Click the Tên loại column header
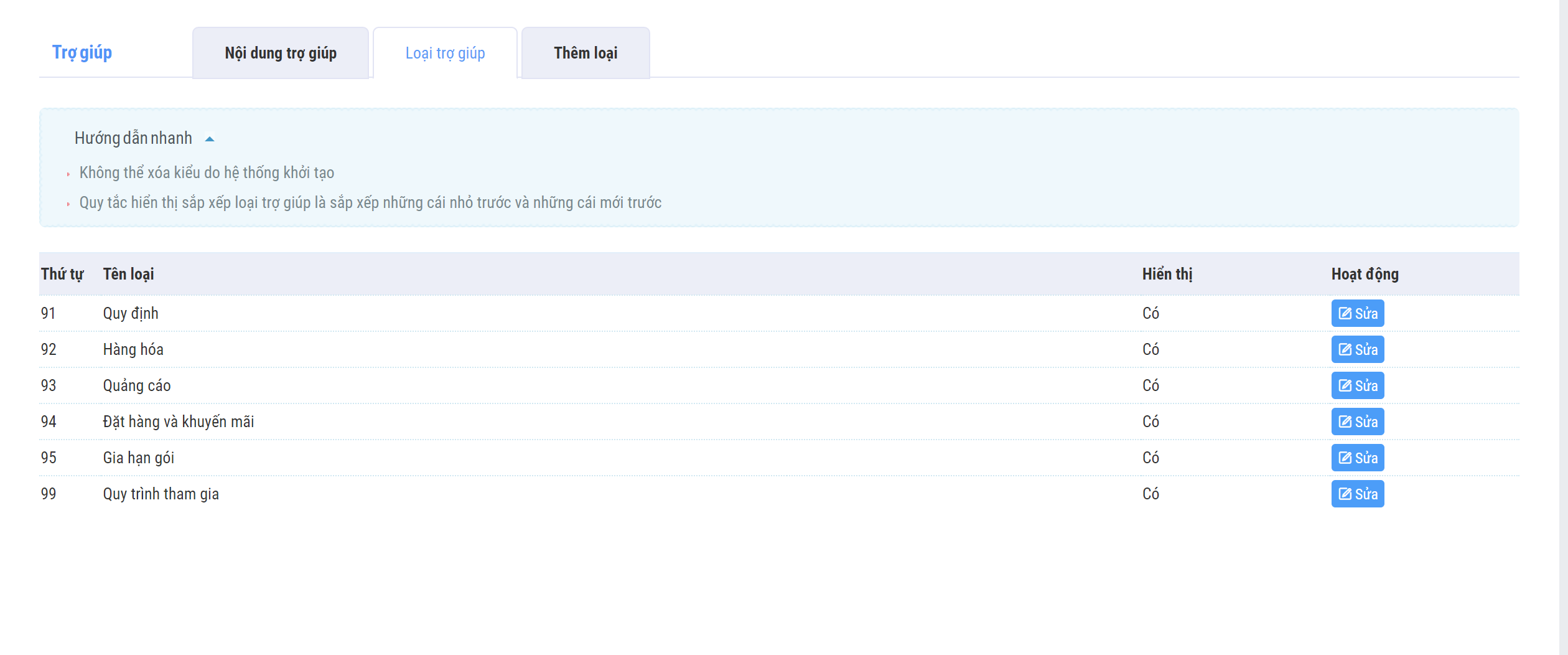 pos(128,274)
